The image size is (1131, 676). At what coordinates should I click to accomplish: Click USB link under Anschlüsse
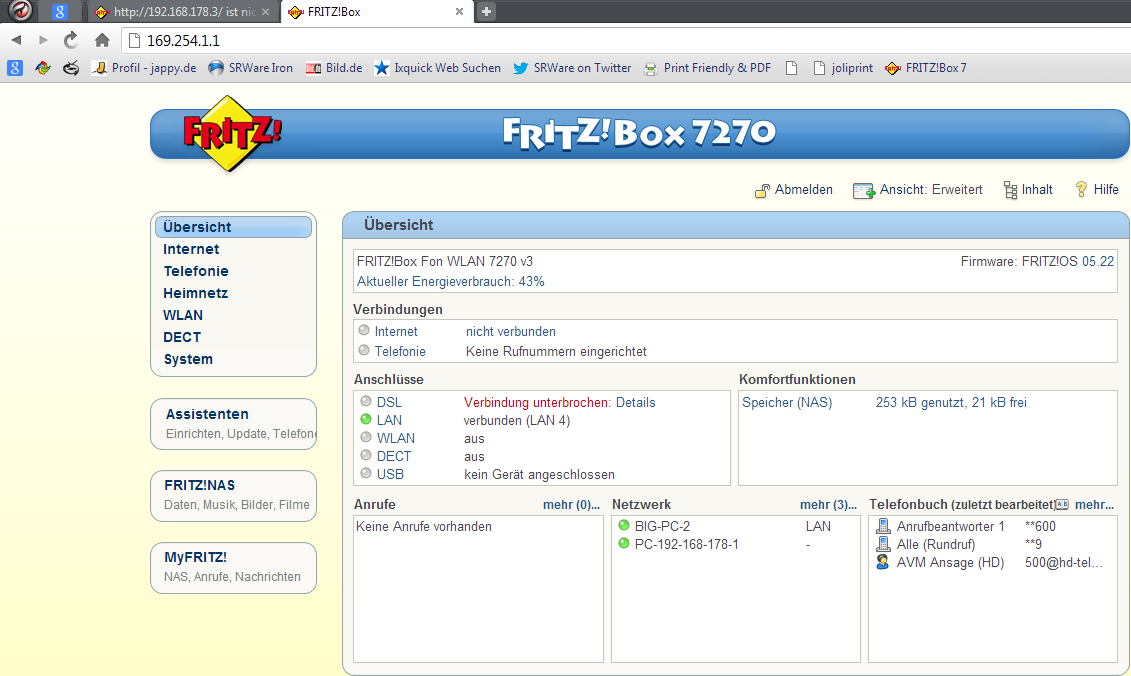[390, 474]
